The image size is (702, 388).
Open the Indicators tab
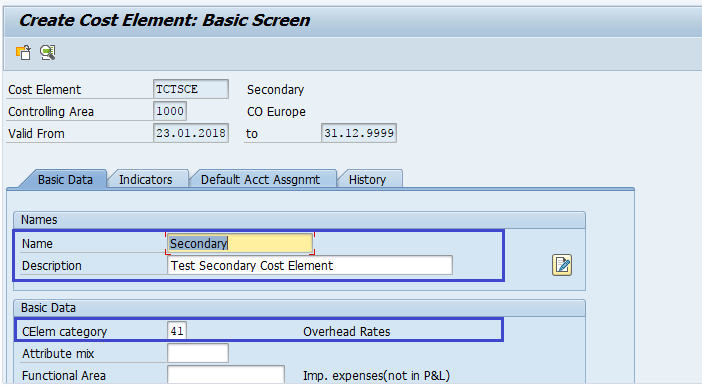[x=146, y=179]
